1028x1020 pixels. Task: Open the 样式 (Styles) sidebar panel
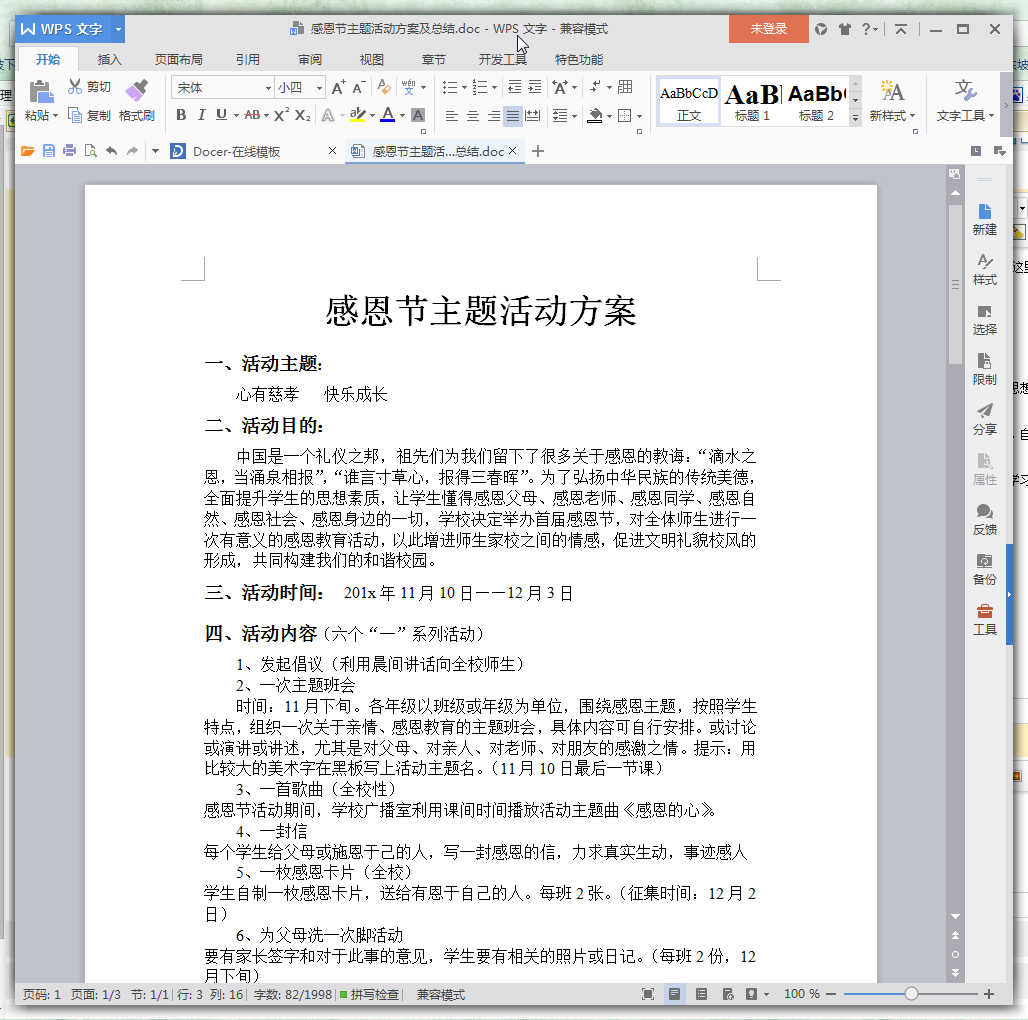coord(985,269)
